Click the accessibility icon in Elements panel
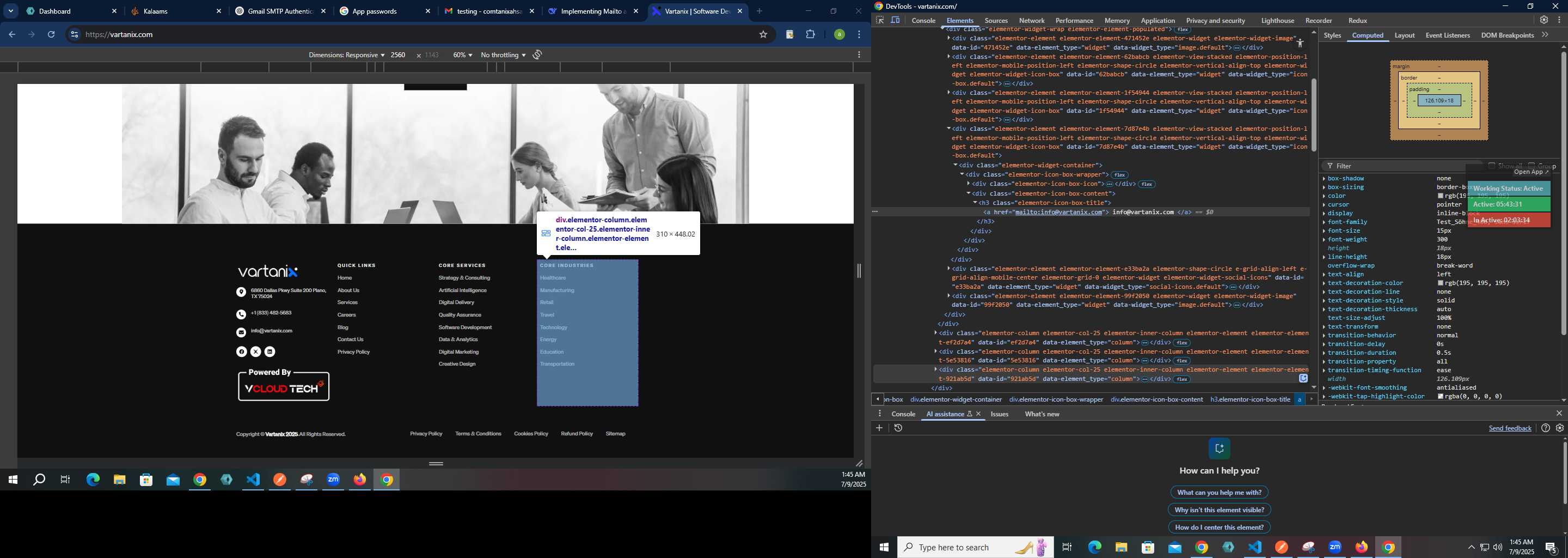Image resolution: width=1568 pixels, height=558 pixels. (x=1300, y=43)
